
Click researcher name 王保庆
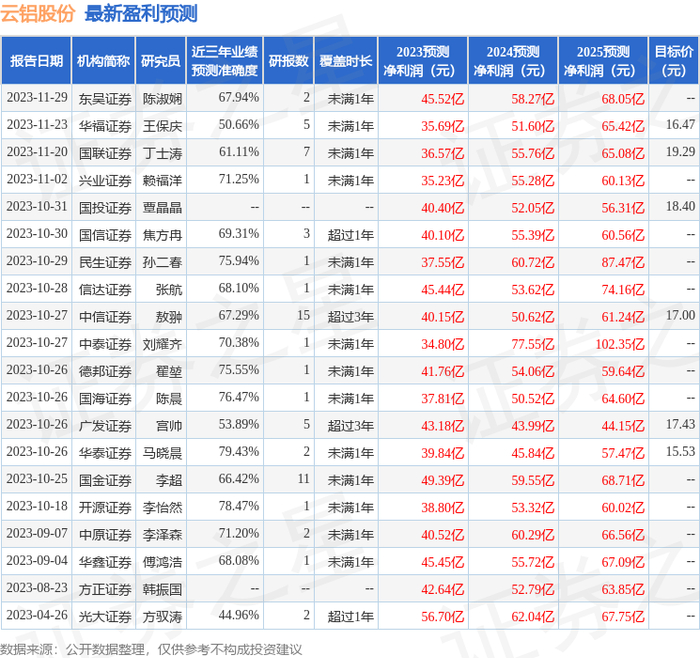[x=162, y=126]
